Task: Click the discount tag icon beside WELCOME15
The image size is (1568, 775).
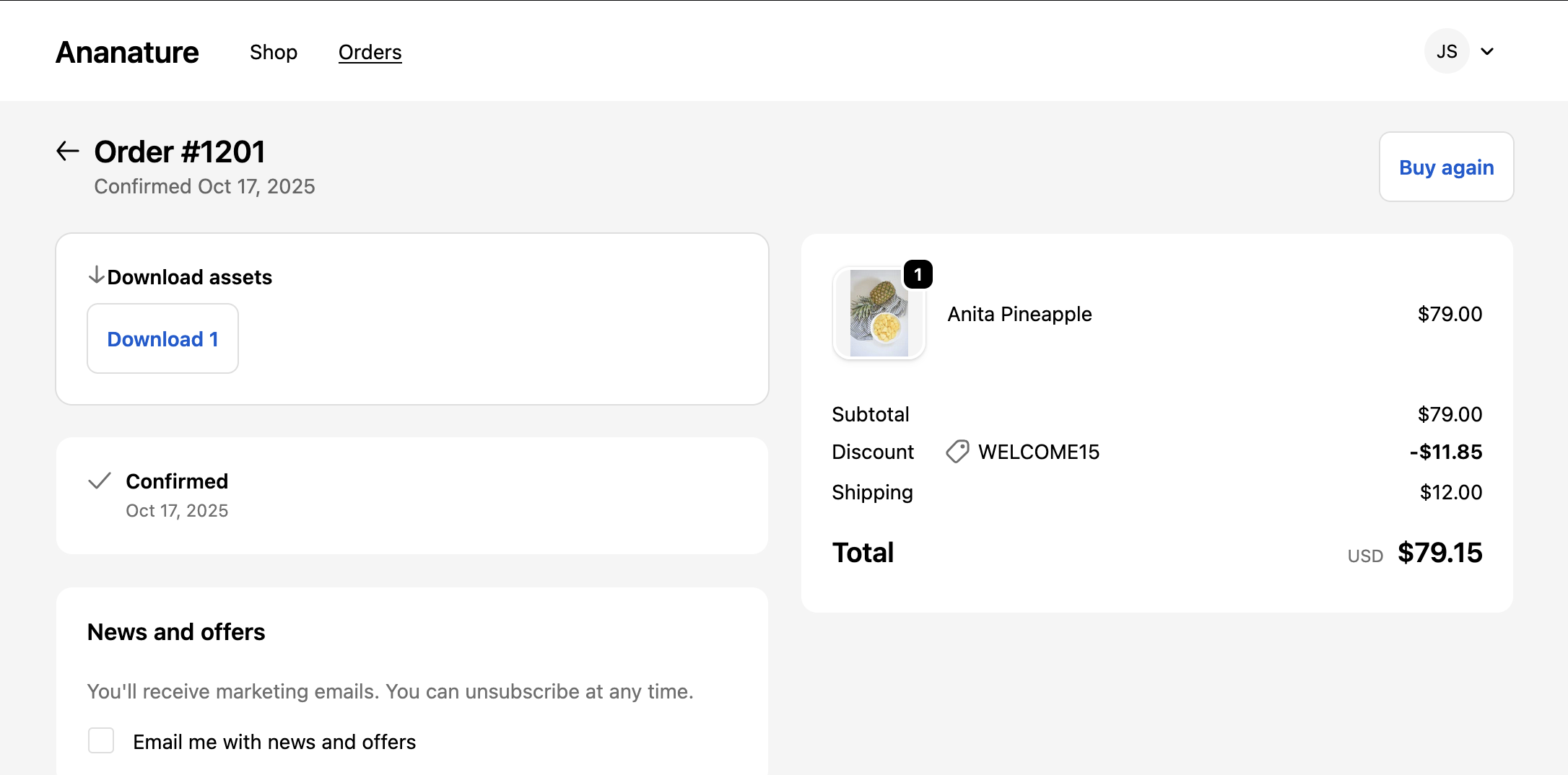Action: click(x=957, y=452)
